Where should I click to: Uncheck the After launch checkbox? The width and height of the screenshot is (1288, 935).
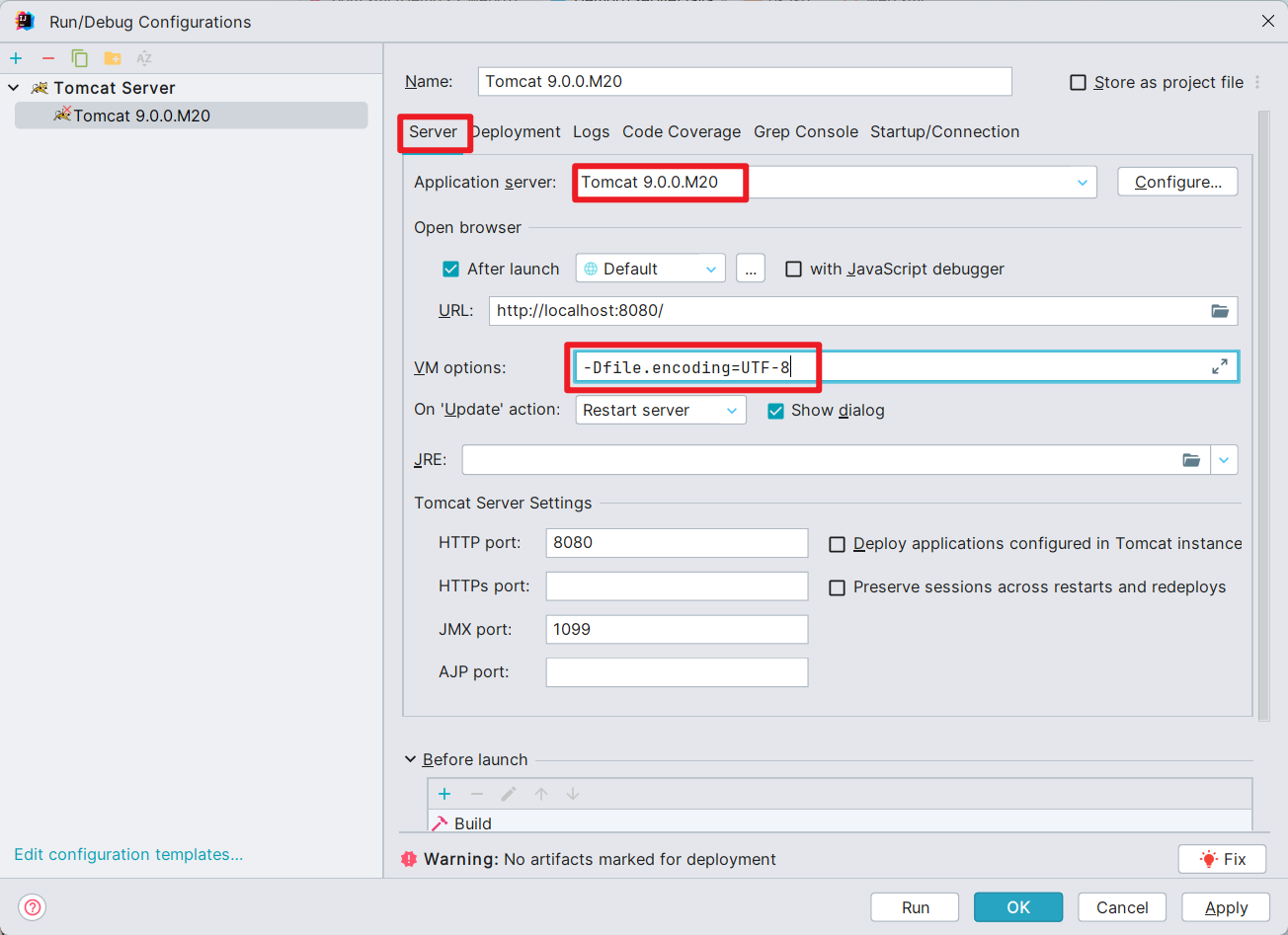point(451,269)
